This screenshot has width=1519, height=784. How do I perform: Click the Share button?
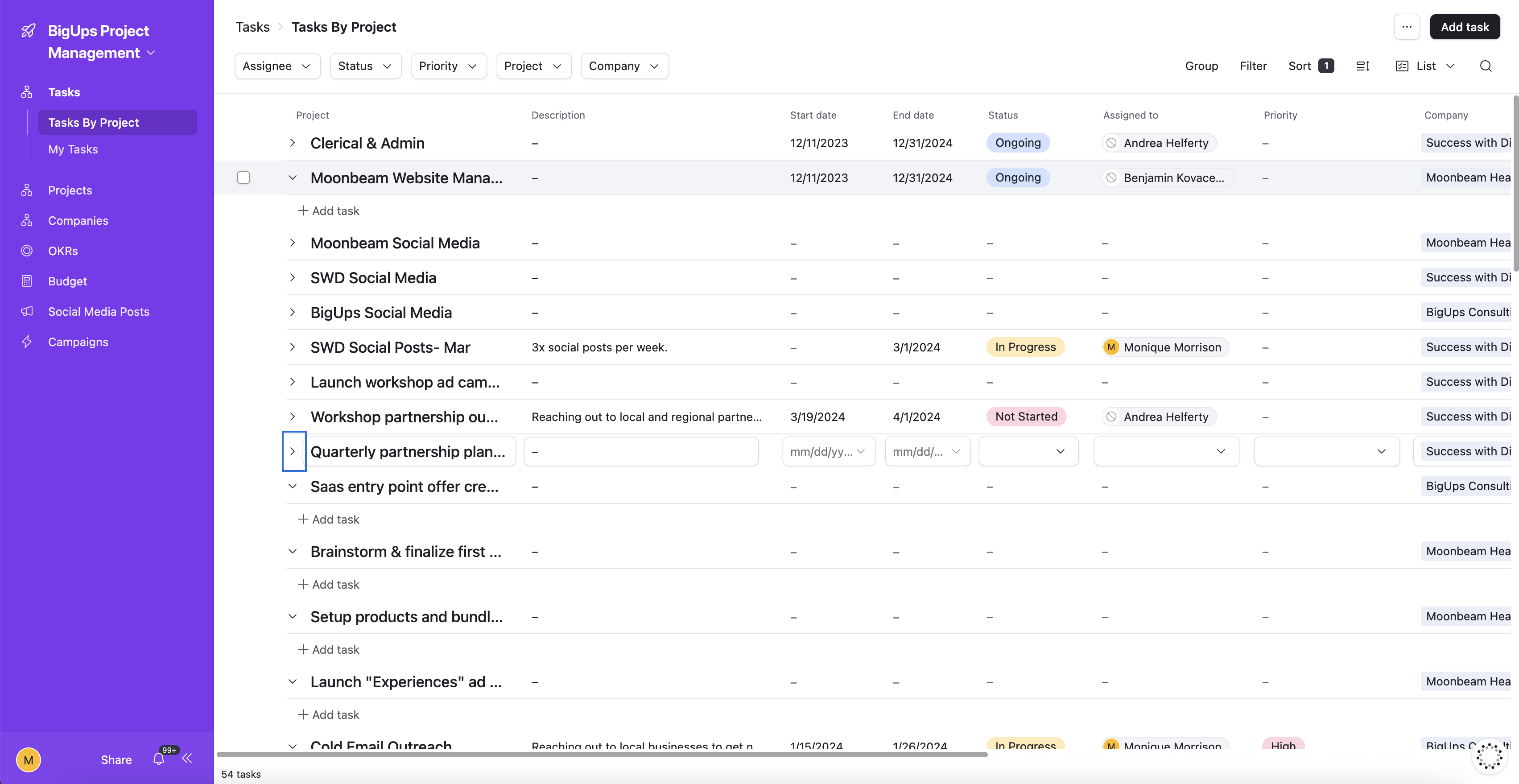pyautogui.click(x=116, y=759)
